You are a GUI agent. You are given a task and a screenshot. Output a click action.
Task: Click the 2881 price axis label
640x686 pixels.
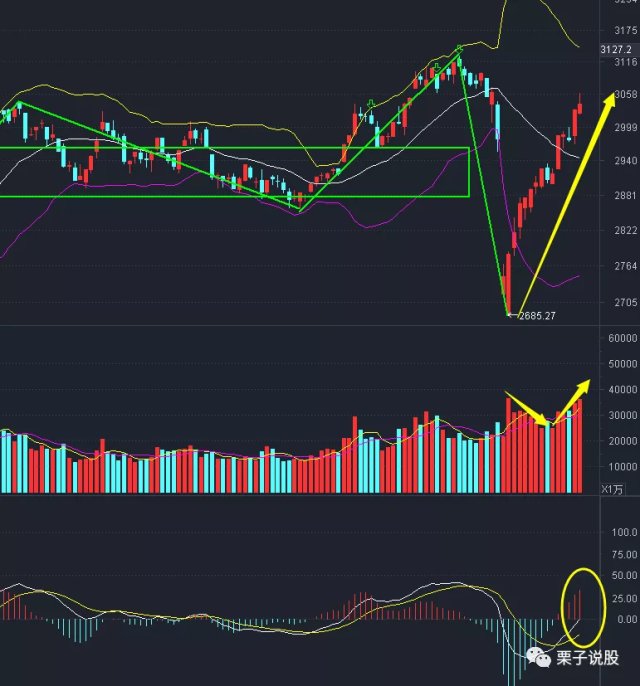626,195
